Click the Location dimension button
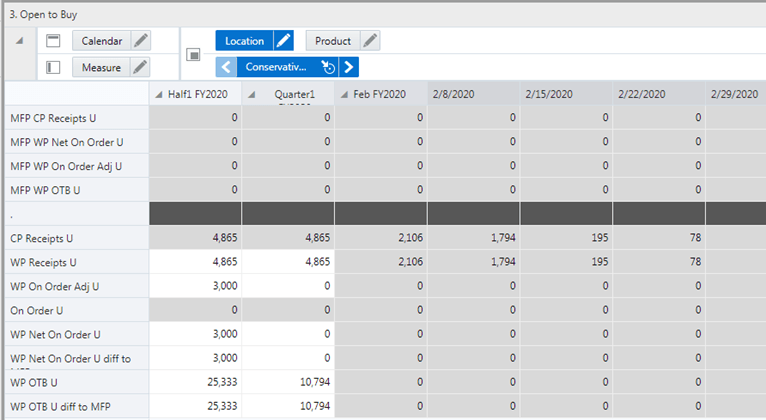Screen dimensions: 766x420 (x=244, y=41)
